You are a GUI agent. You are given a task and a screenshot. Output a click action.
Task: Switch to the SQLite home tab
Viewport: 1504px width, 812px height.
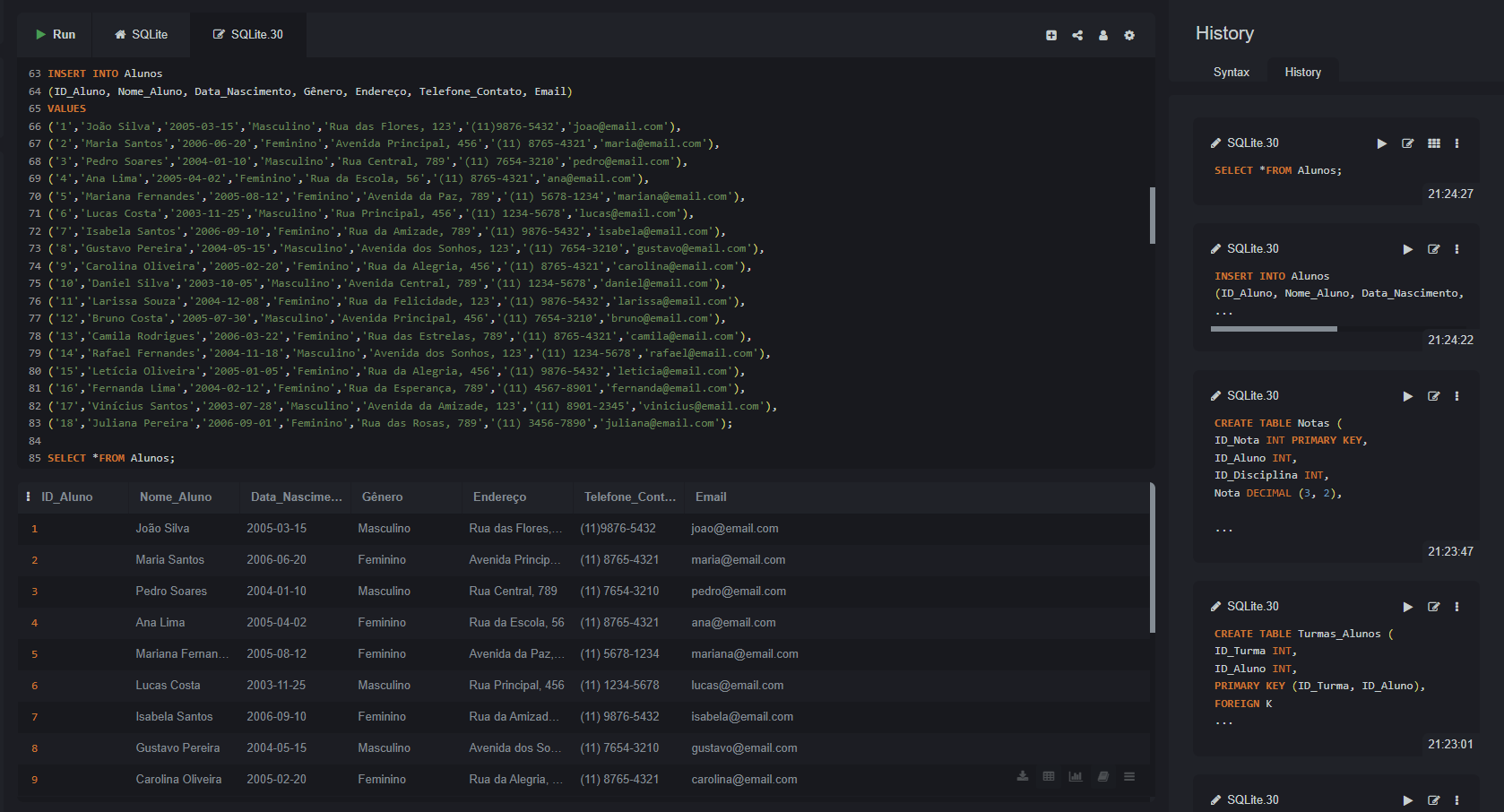click(x=141, y=35)
